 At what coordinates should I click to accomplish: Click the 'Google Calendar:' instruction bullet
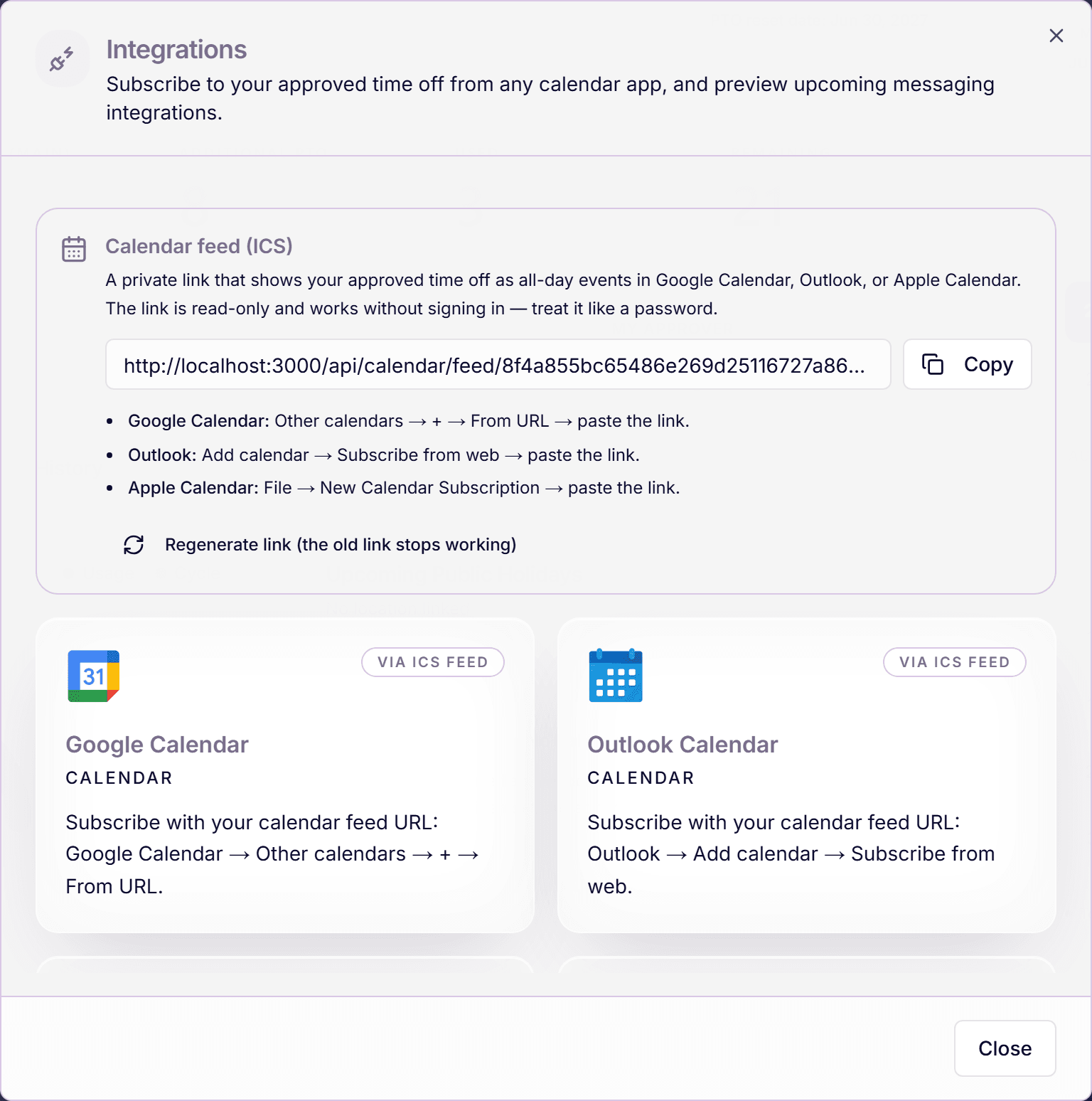[409, 421]
